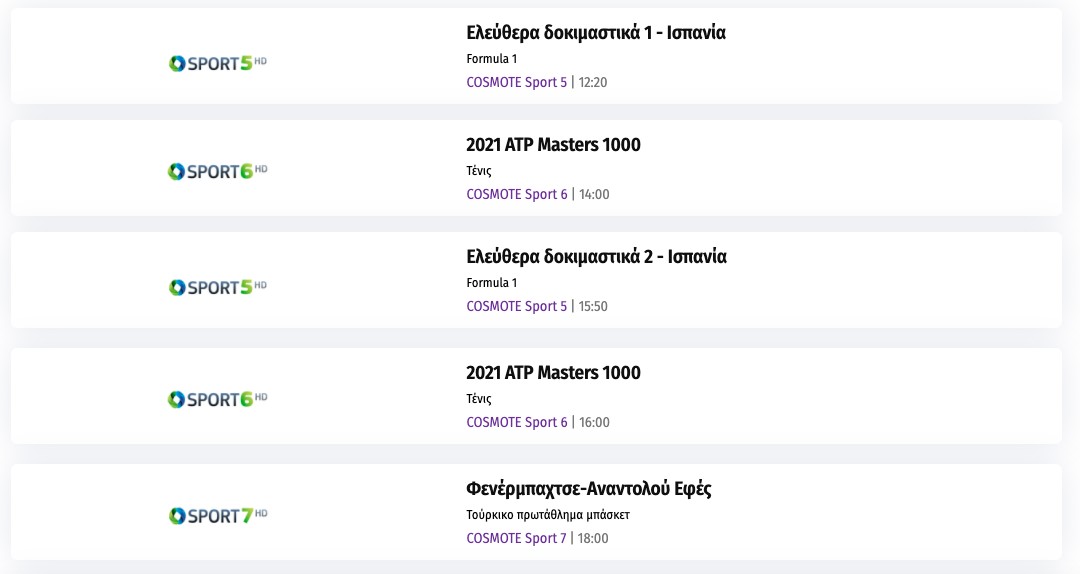Click the 18:00 broadcast time
The width and height of the screenshot is (1080, 574).
pyautogui.click(x=593, y=538)
